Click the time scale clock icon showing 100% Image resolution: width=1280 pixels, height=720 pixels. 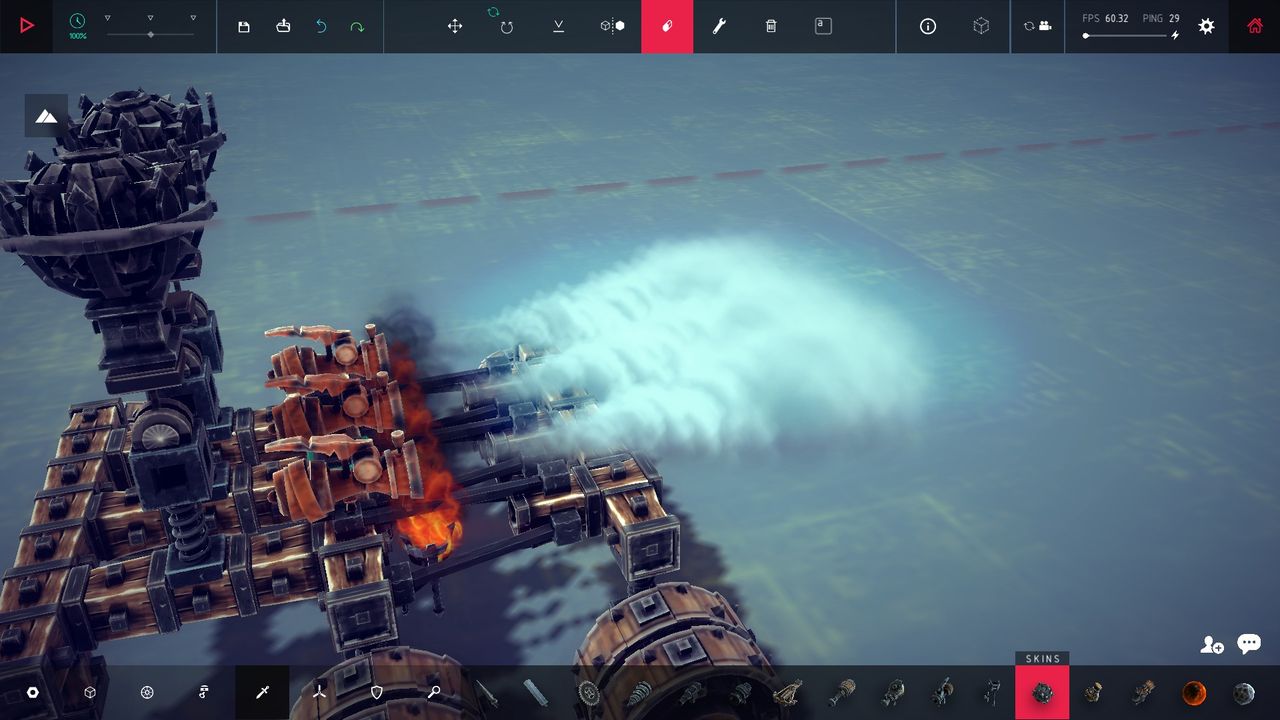tap(77, 21)
